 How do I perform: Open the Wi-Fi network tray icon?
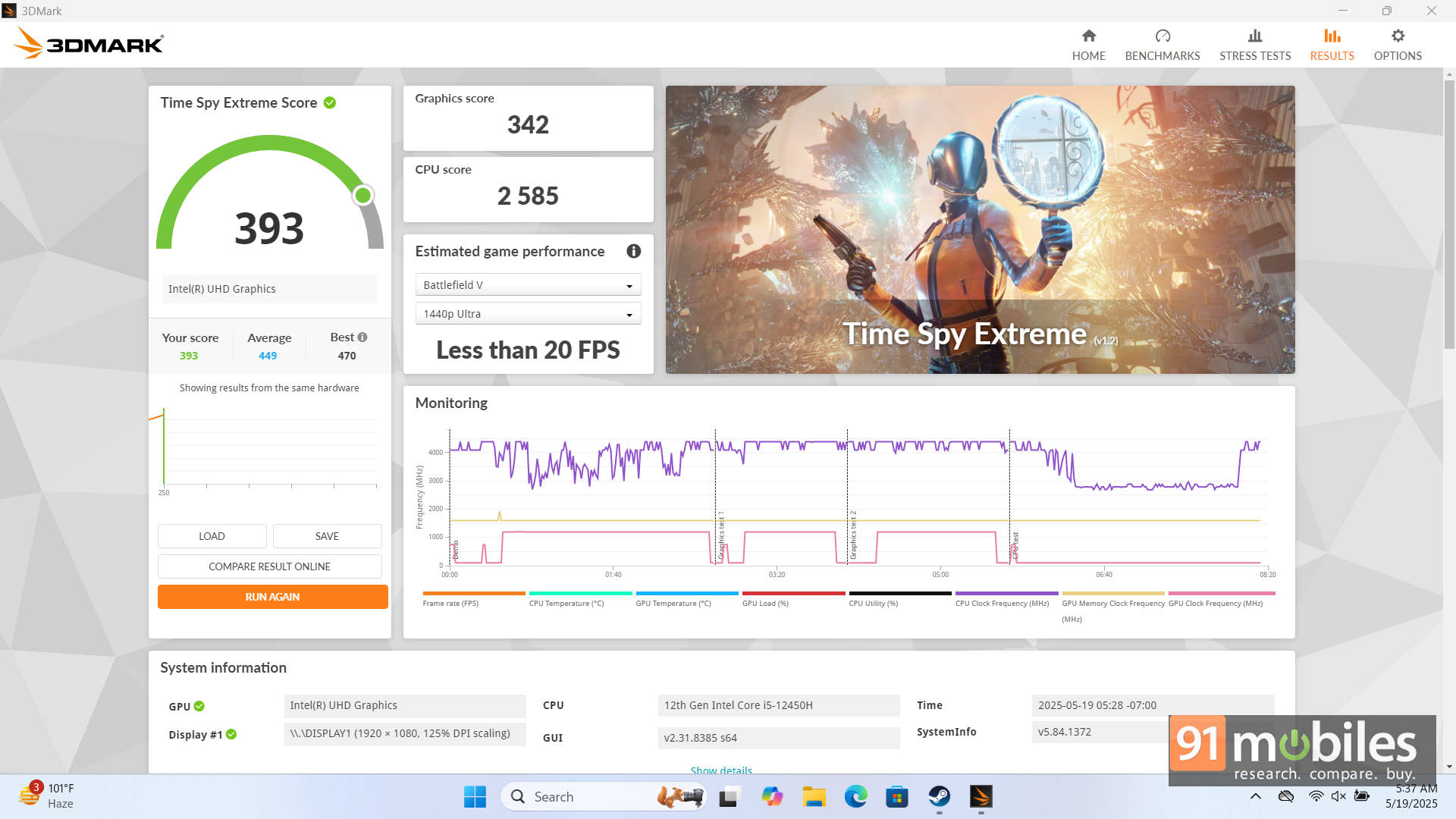1316,796
